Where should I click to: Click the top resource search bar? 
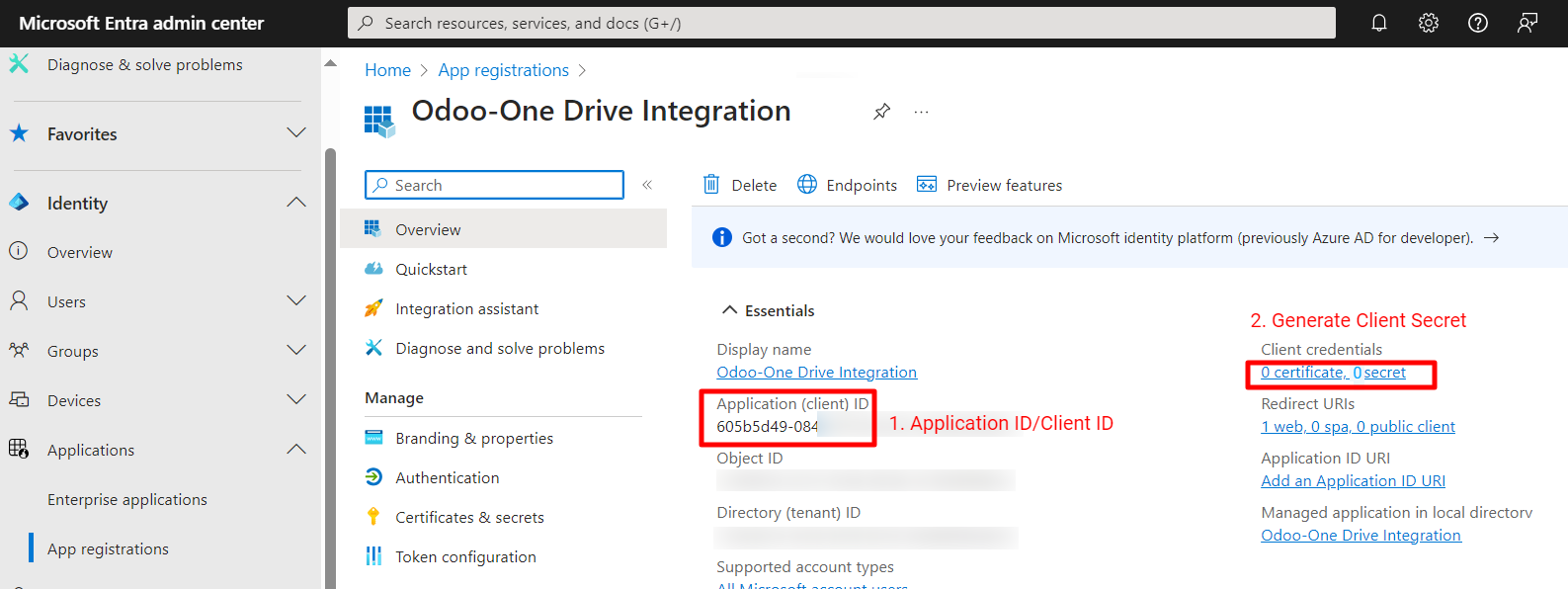click(x=841, y=23)
